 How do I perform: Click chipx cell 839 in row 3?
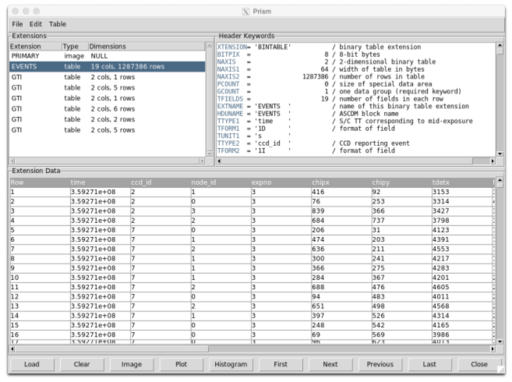(341, 211)
